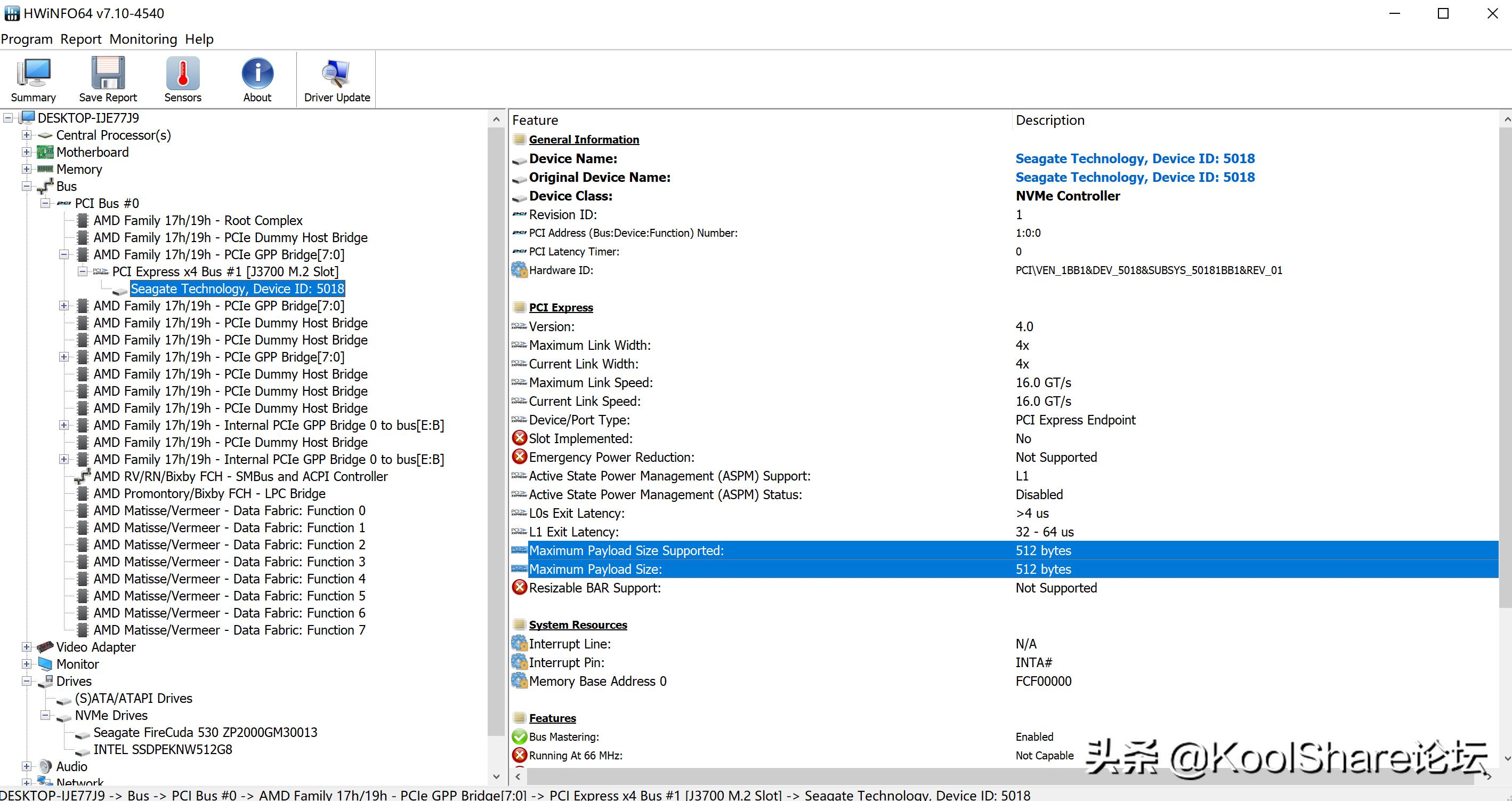Click the PCI Express section book icon
This screenshot has height=801, width=1512.
[519, 307]
